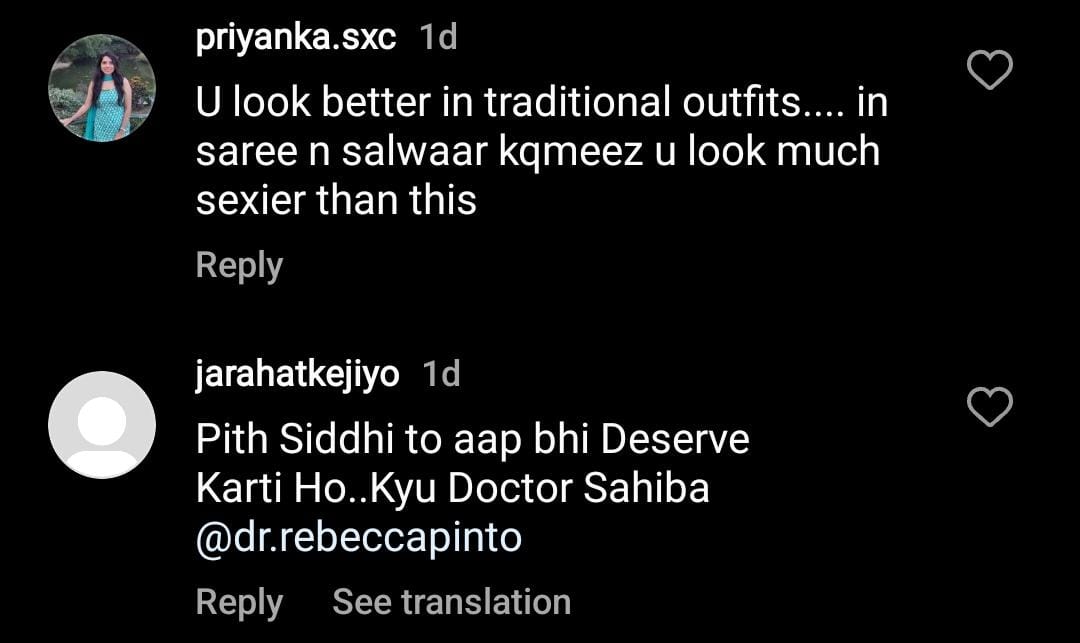
Task: Like priyanka.sxc's comment with the heart
Action: pyautogui.click(x=991, y=71)
